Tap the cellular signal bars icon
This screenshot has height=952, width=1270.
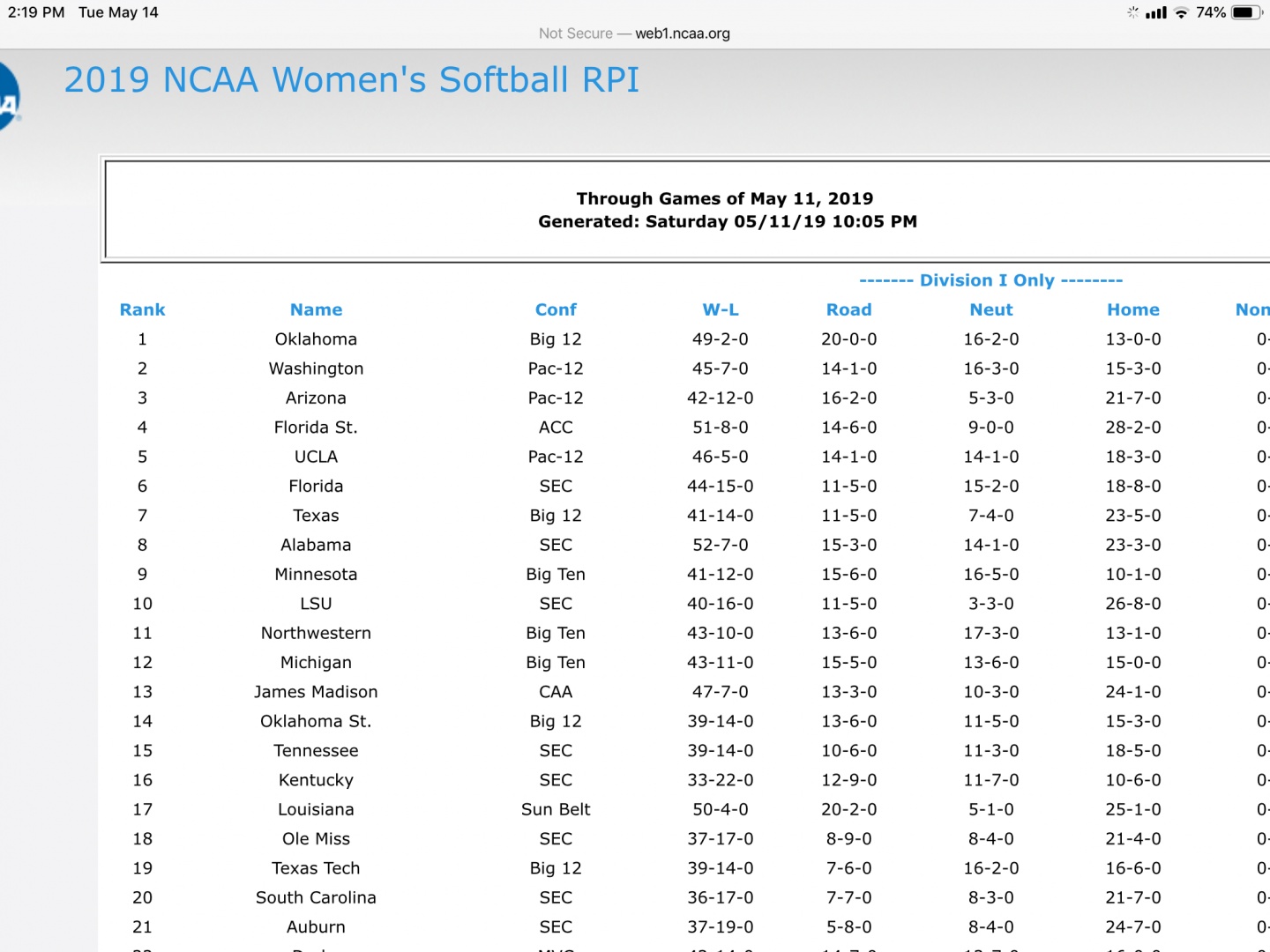(1155, 12)
